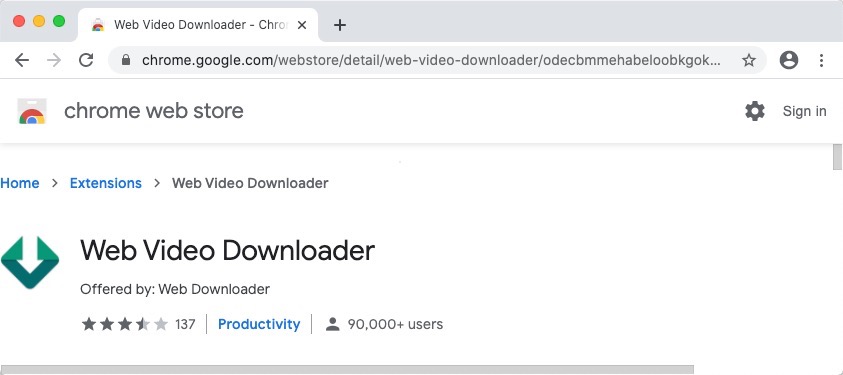This screenshot has width=843, height=375.
Task: Click the horizontal scrollbar at the bottom
Action: 347,370
